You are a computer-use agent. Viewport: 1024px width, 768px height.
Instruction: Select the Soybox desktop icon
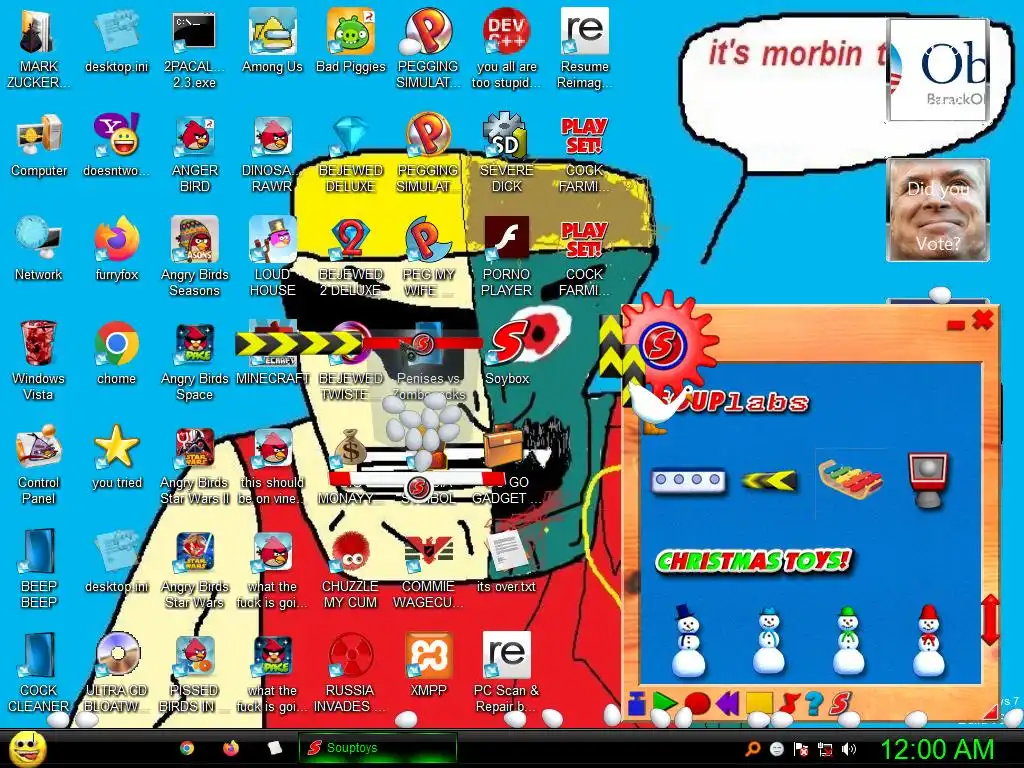pyautogui.click(x=507, y=353)
